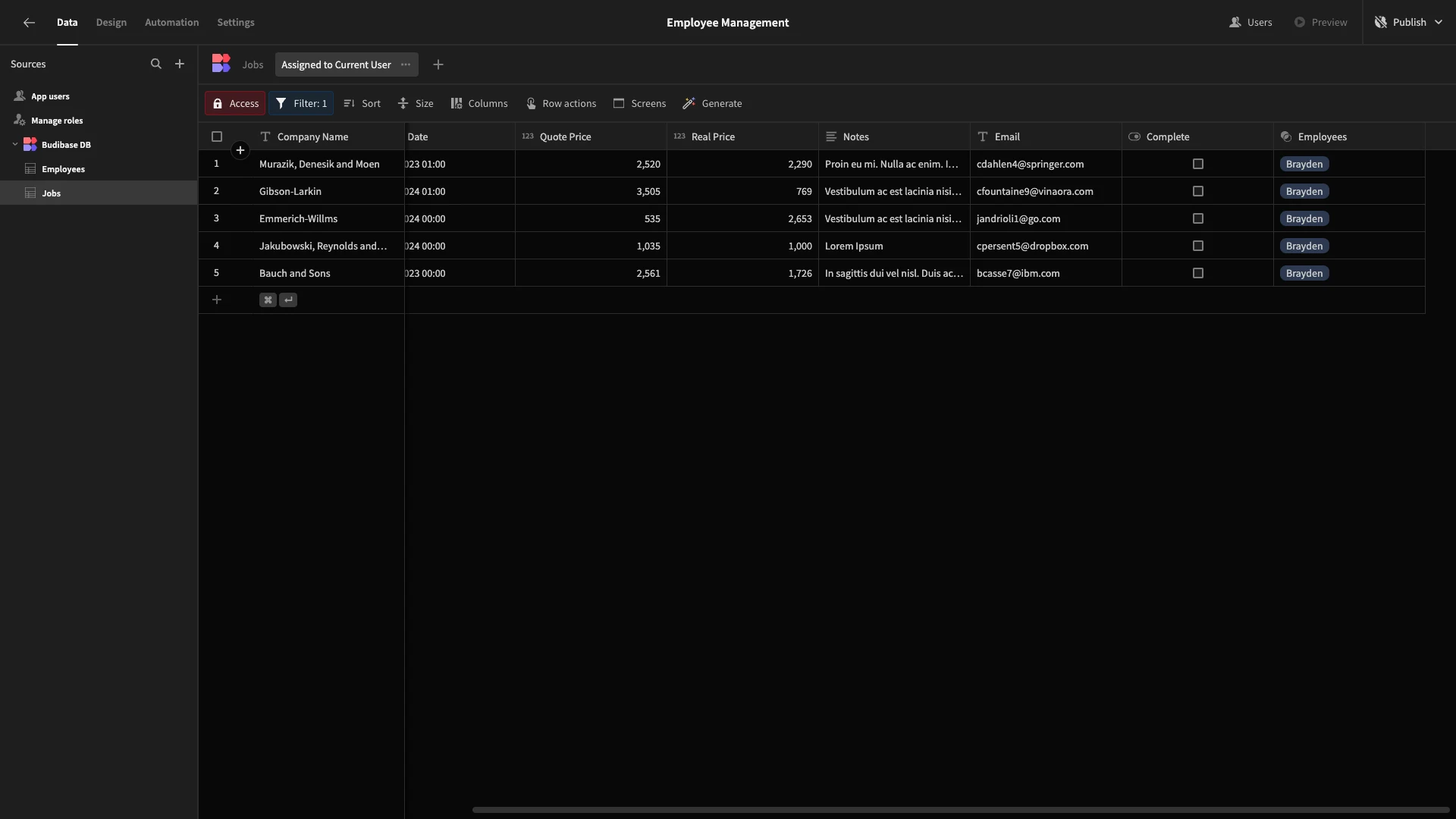Switch to the Data tab

pos(67,23)
